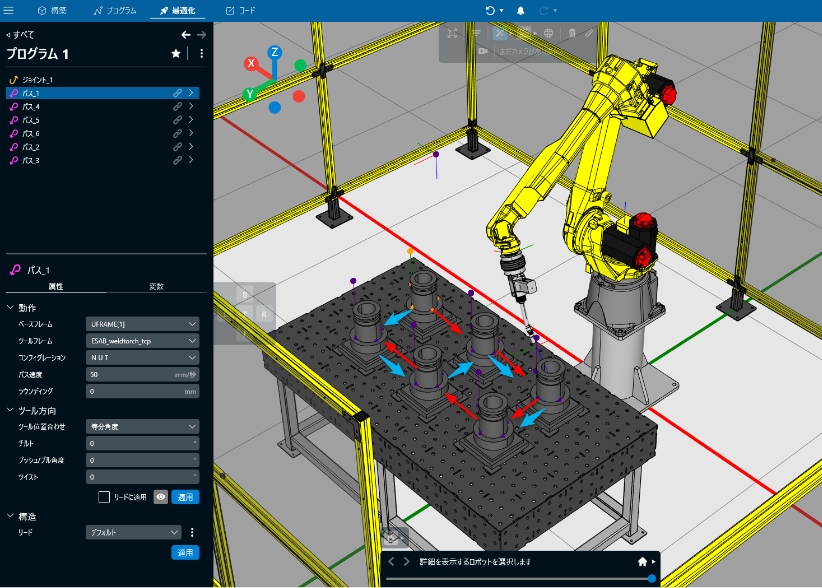Image resolution: width=822 pixels, height=588 pixels.
Task: Click the bell notification icon
Action: (520, 10)
